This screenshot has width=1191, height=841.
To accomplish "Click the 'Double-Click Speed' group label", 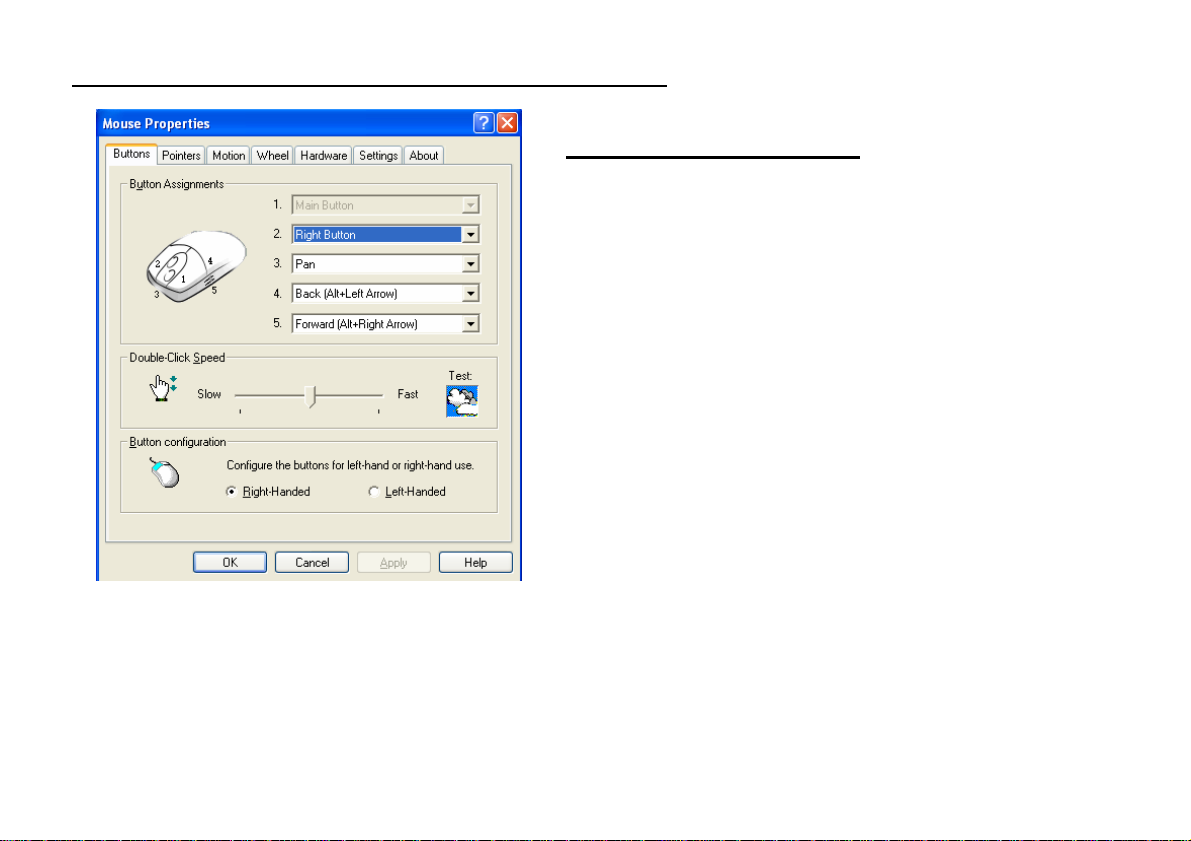I will 177,358.
